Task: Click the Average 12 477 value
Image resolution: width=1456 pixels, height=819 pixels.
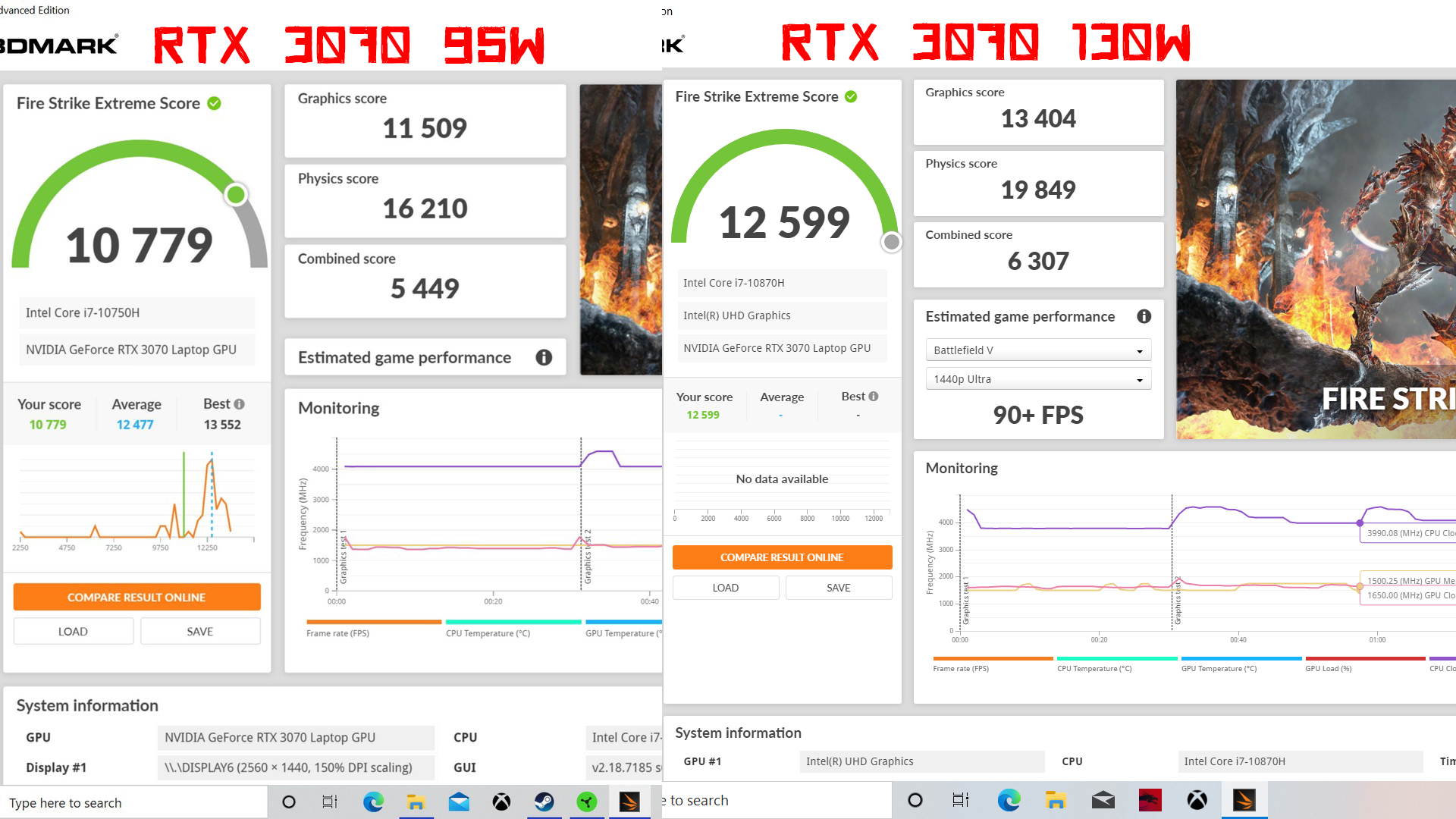Action: [135, 425]
